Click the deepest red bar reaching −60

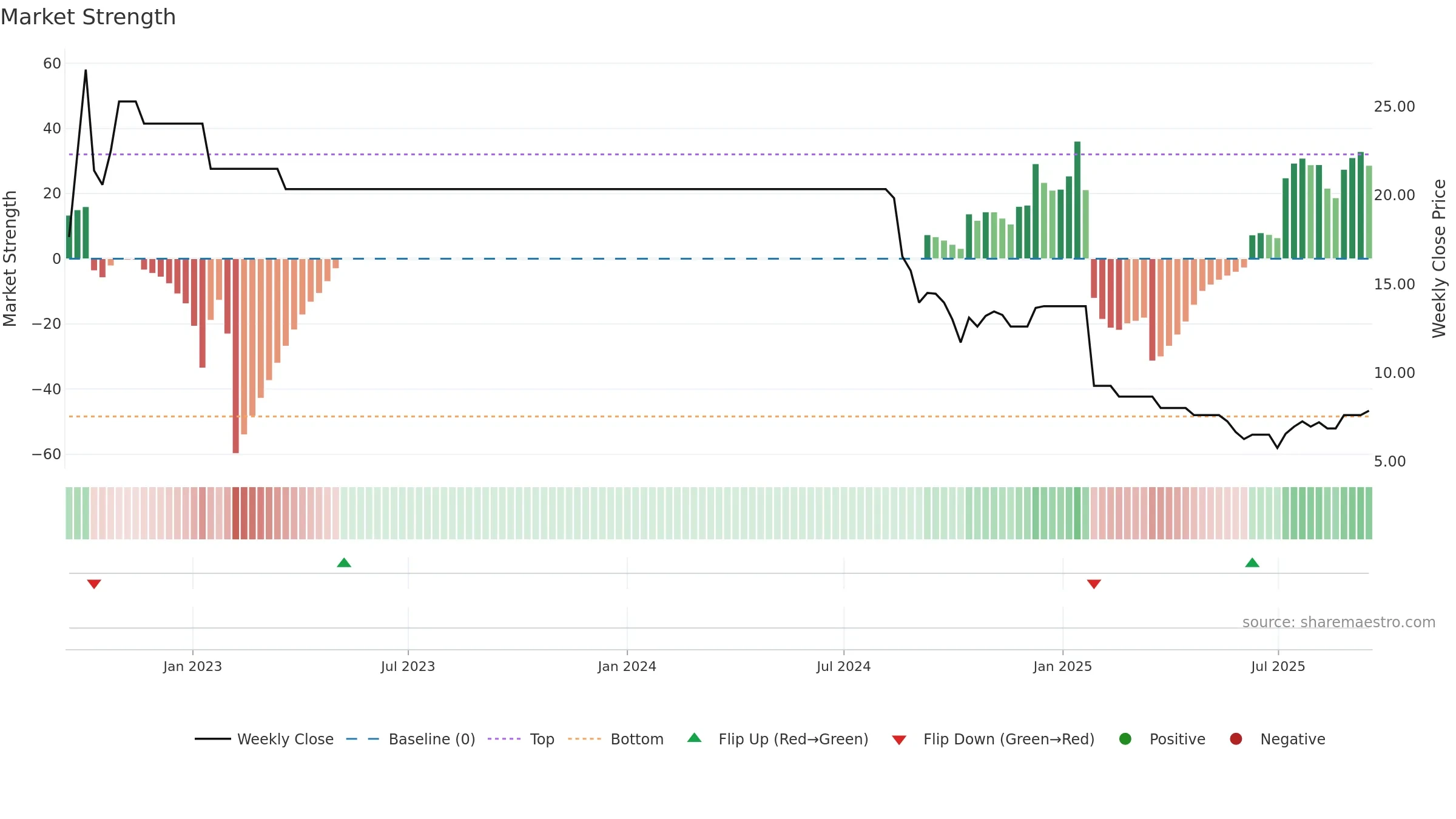point(235,356)
